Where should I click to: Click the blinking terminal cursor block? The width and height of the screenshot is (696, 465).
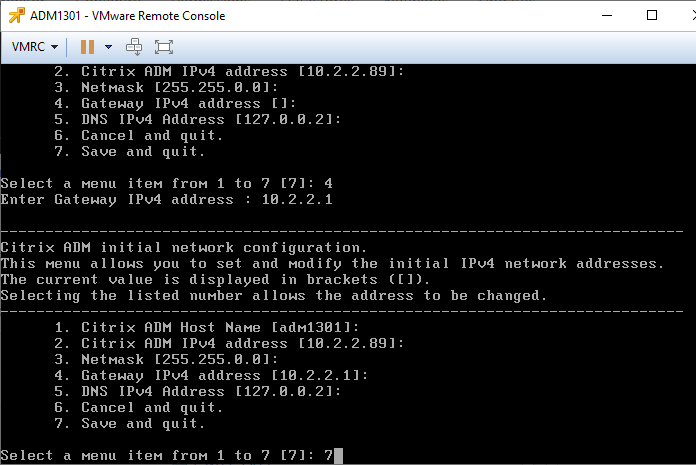(338, 456)
